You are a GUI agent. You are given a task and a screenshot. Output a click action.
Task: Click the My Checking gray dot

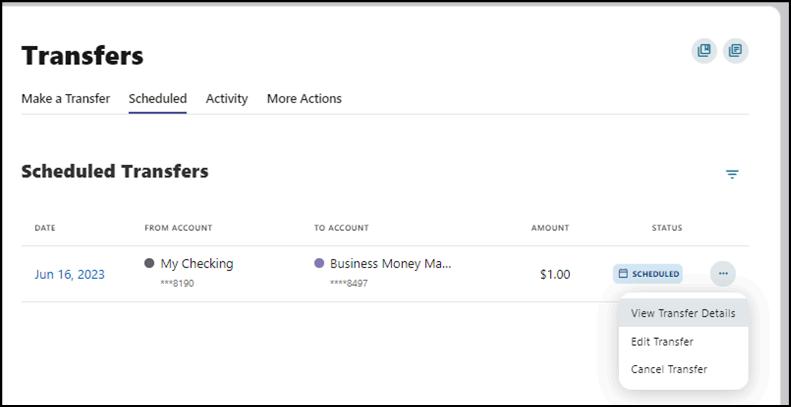(x=149, y=264)
